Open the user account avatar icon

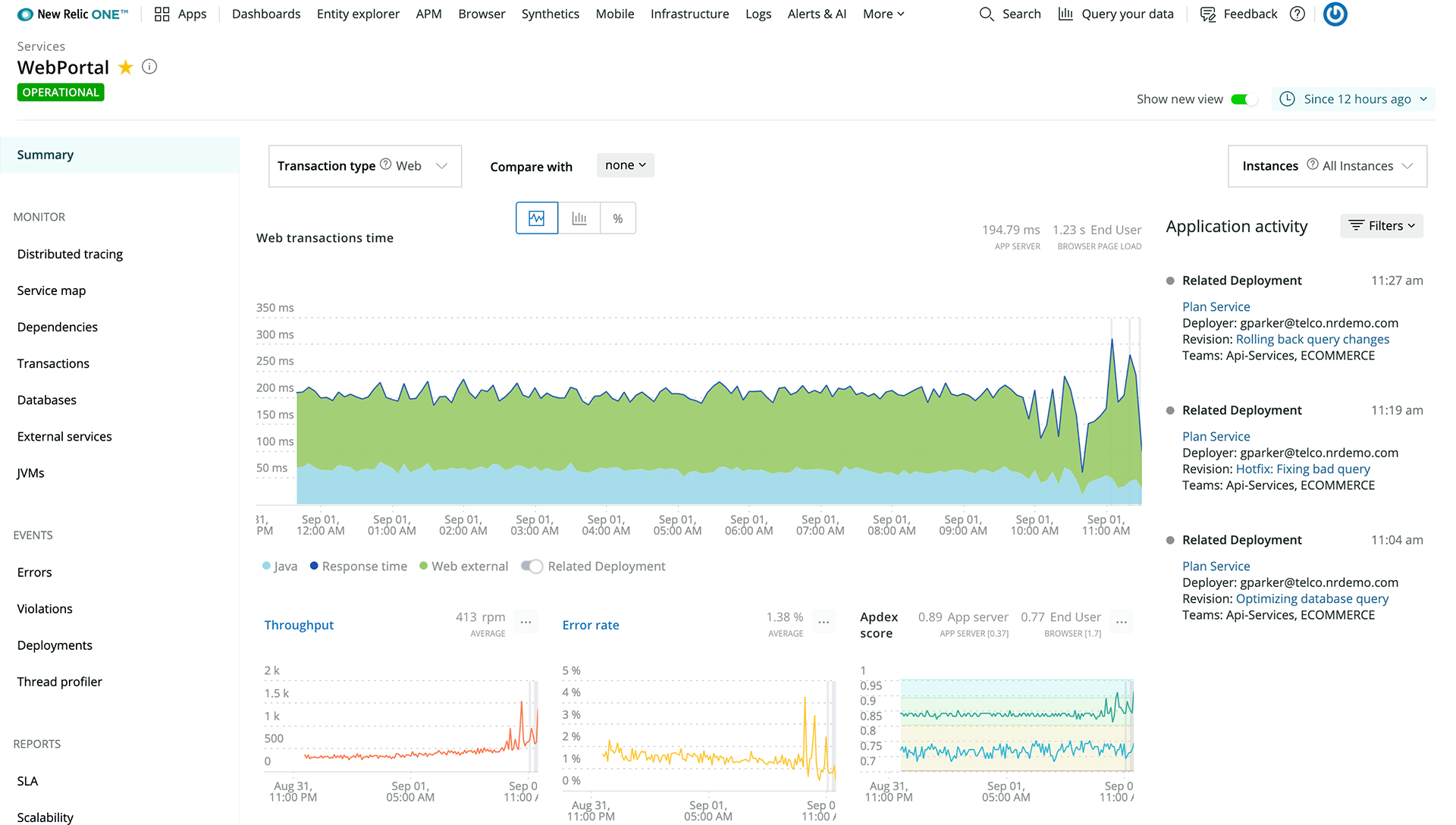[1335, 14]
